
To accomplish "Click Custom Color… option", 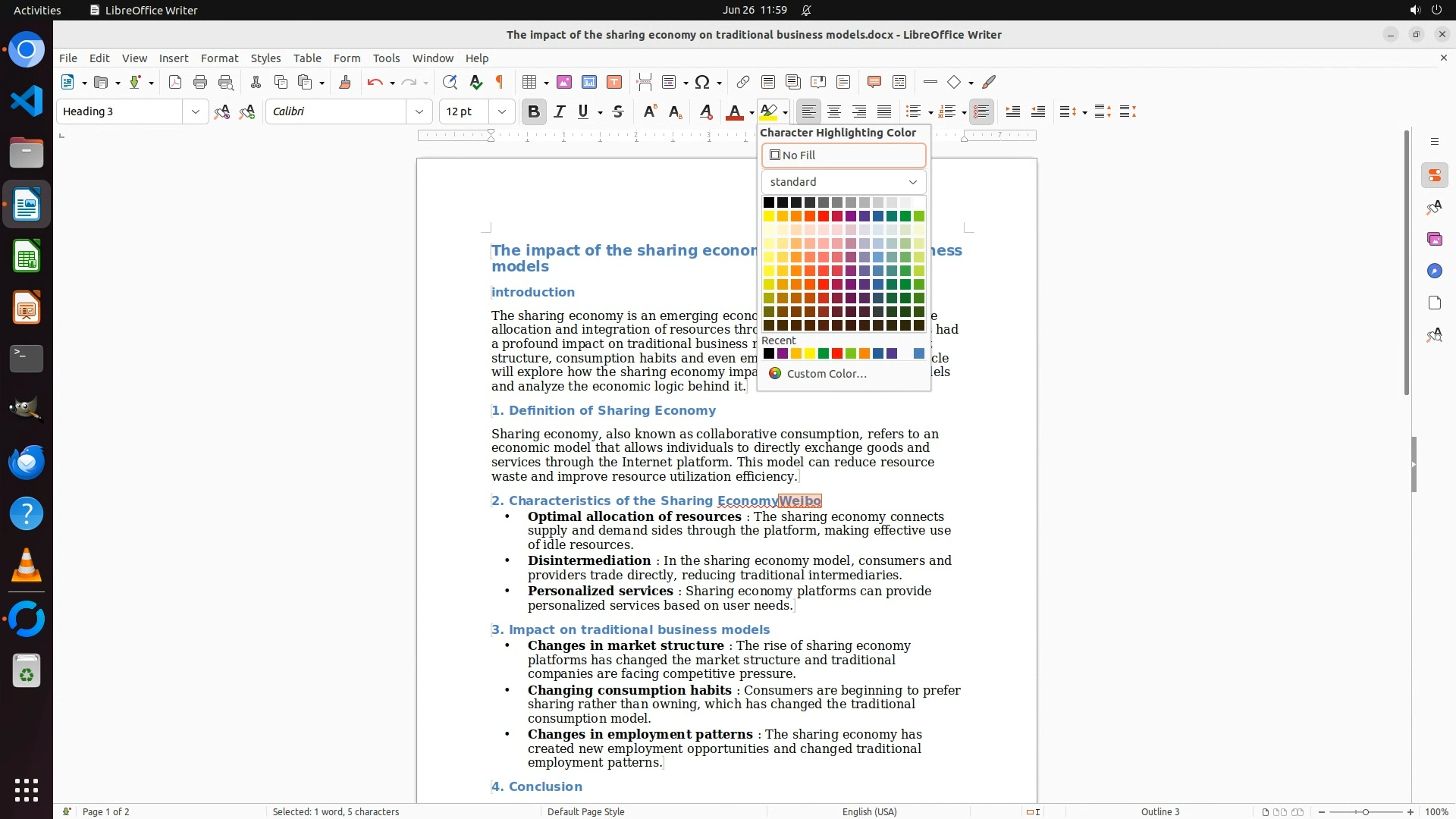I will coord(826,374).
